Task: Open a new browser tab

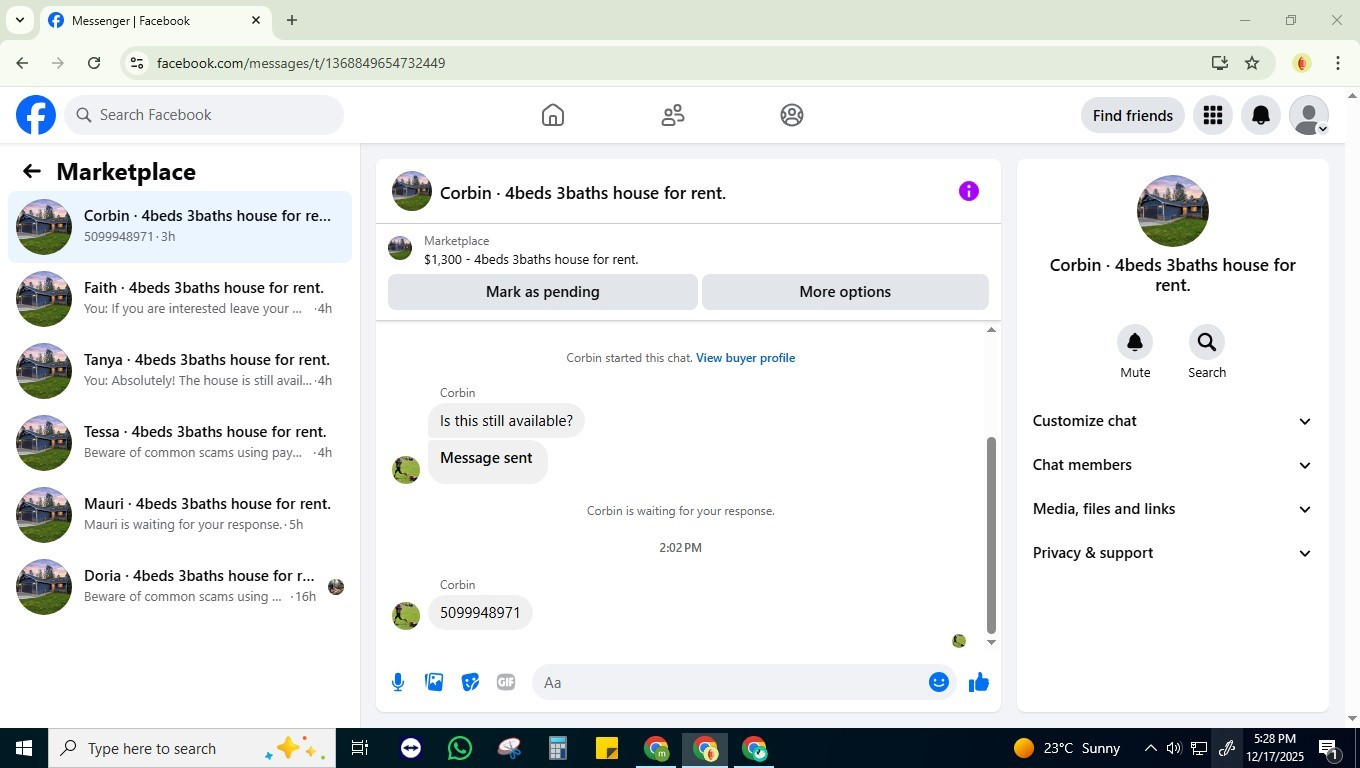Action: point(291,20)
